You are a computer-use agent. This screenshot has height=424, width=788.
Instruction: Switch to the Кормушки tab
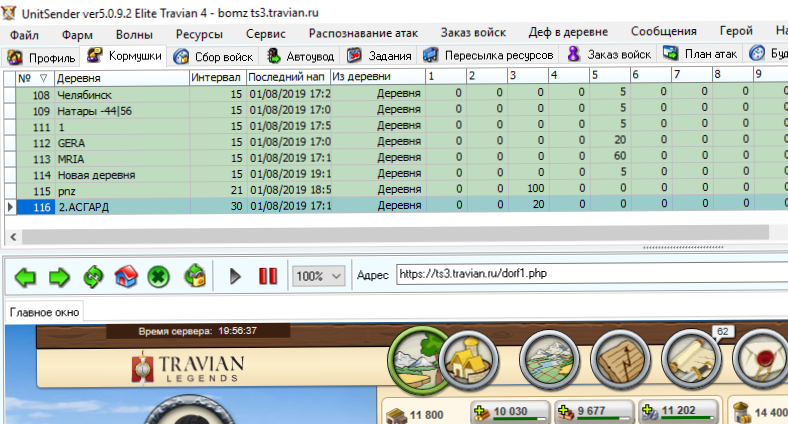[x=125, y=56]
